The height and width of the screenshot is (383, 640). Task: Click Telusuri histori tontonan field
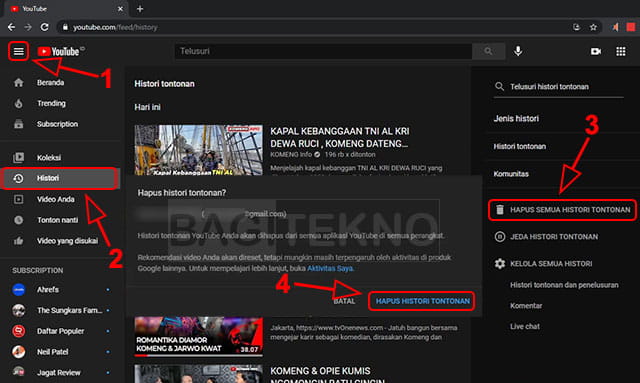[559, 87]
